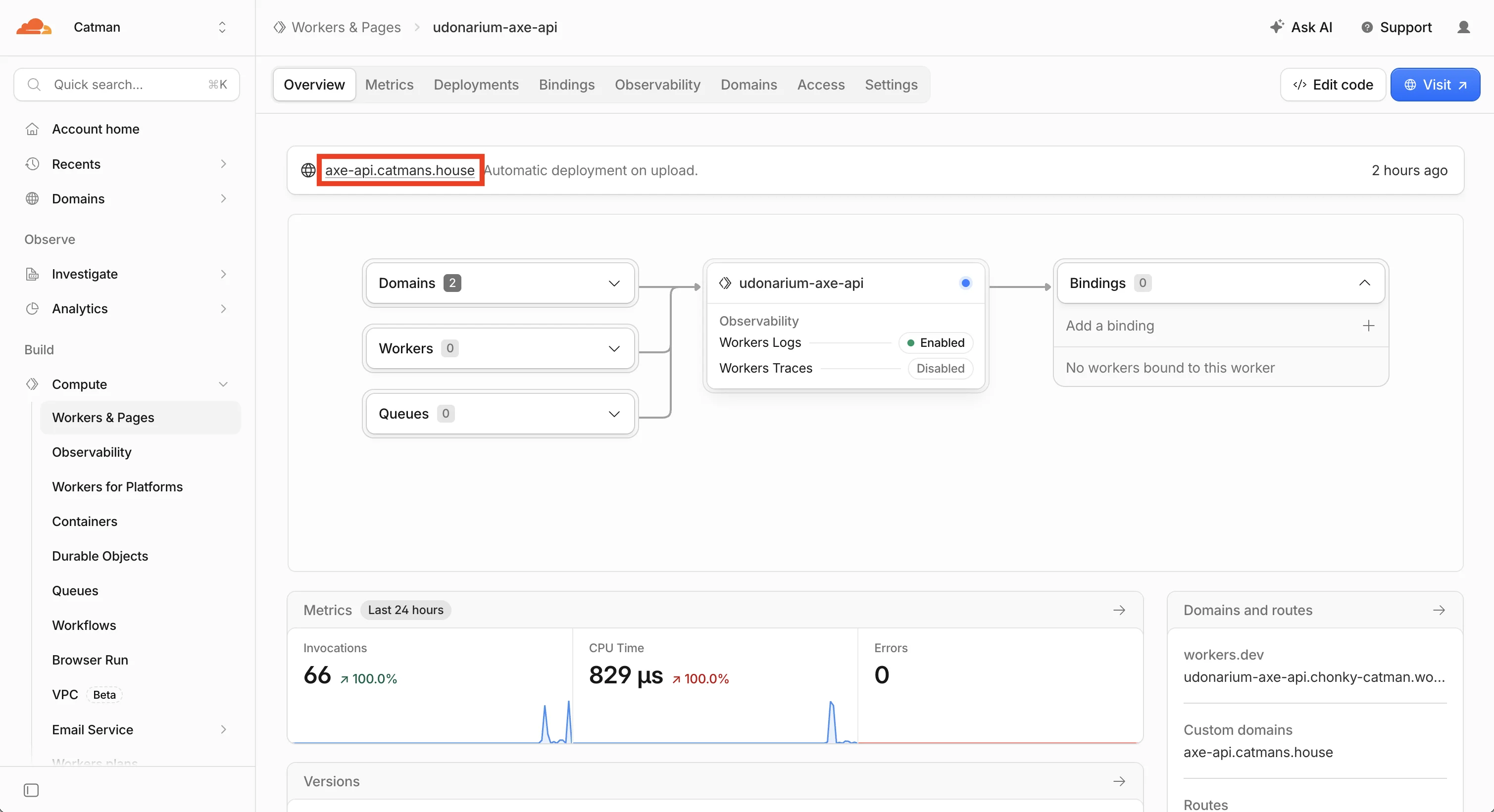The height and width of the screenshot is (812, 1494).
Task: Click the breadcrumb Workers icon
Action: 280,27
